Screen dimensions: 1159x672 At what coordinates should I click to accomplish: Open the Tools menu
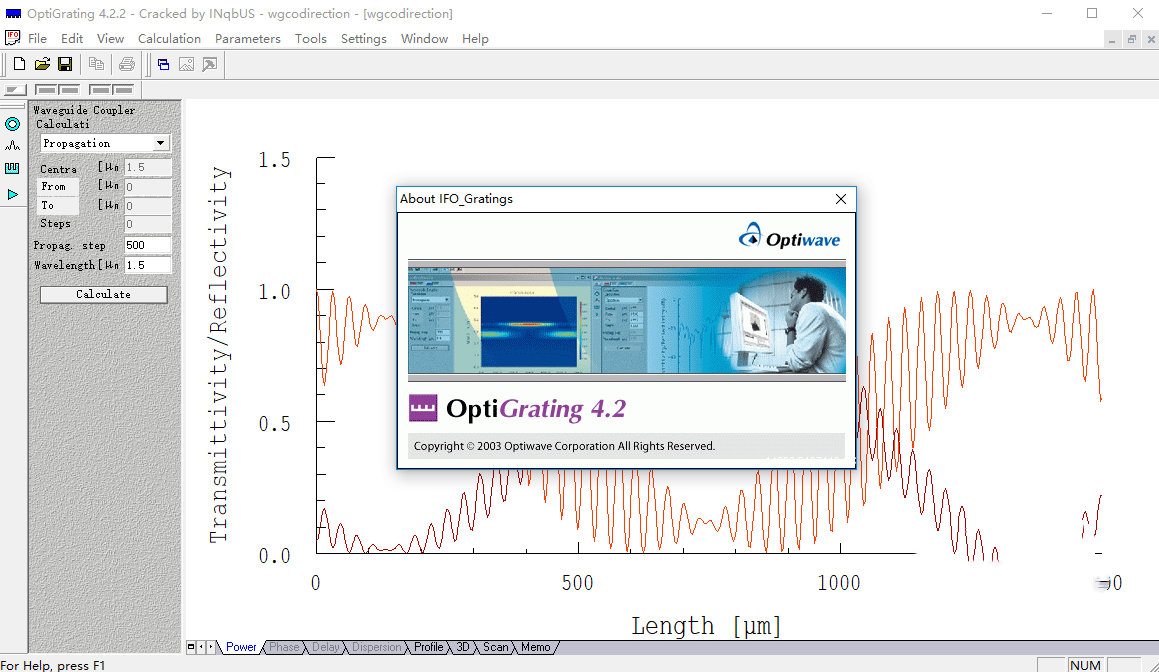click(310, 38)
